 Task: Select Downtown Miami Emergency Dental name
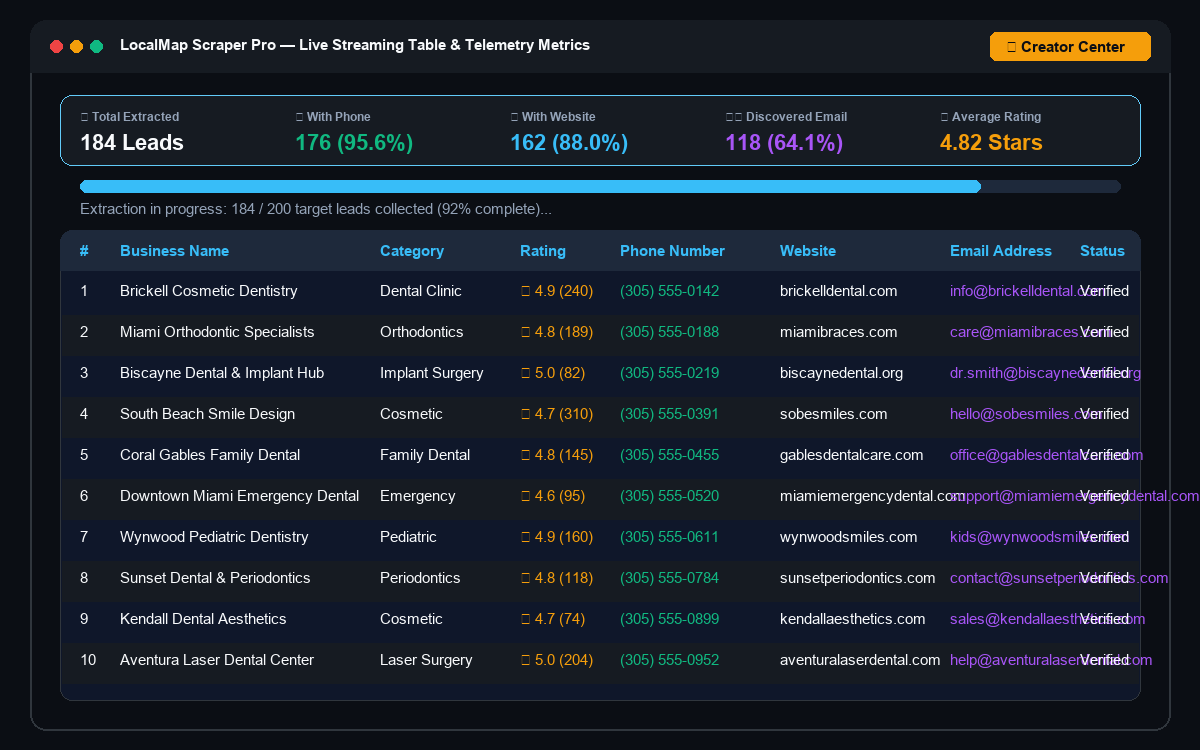point(239,496)
